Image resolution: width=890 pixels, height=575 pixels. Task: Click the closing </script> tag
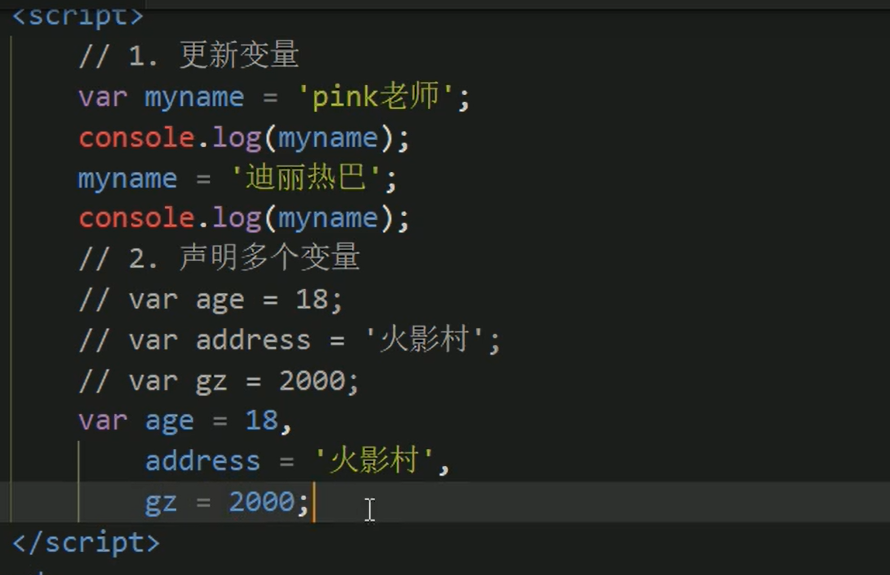pyautogui.click(x=86, y=543)
